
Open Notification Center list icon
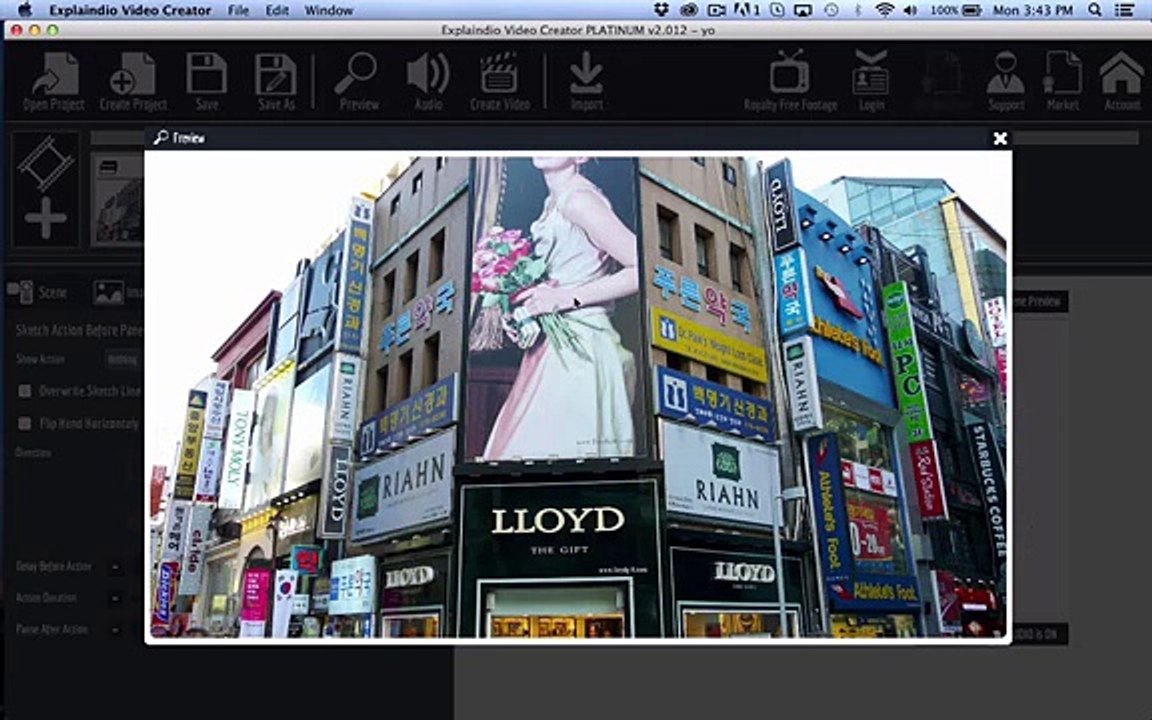[1123, 10]
